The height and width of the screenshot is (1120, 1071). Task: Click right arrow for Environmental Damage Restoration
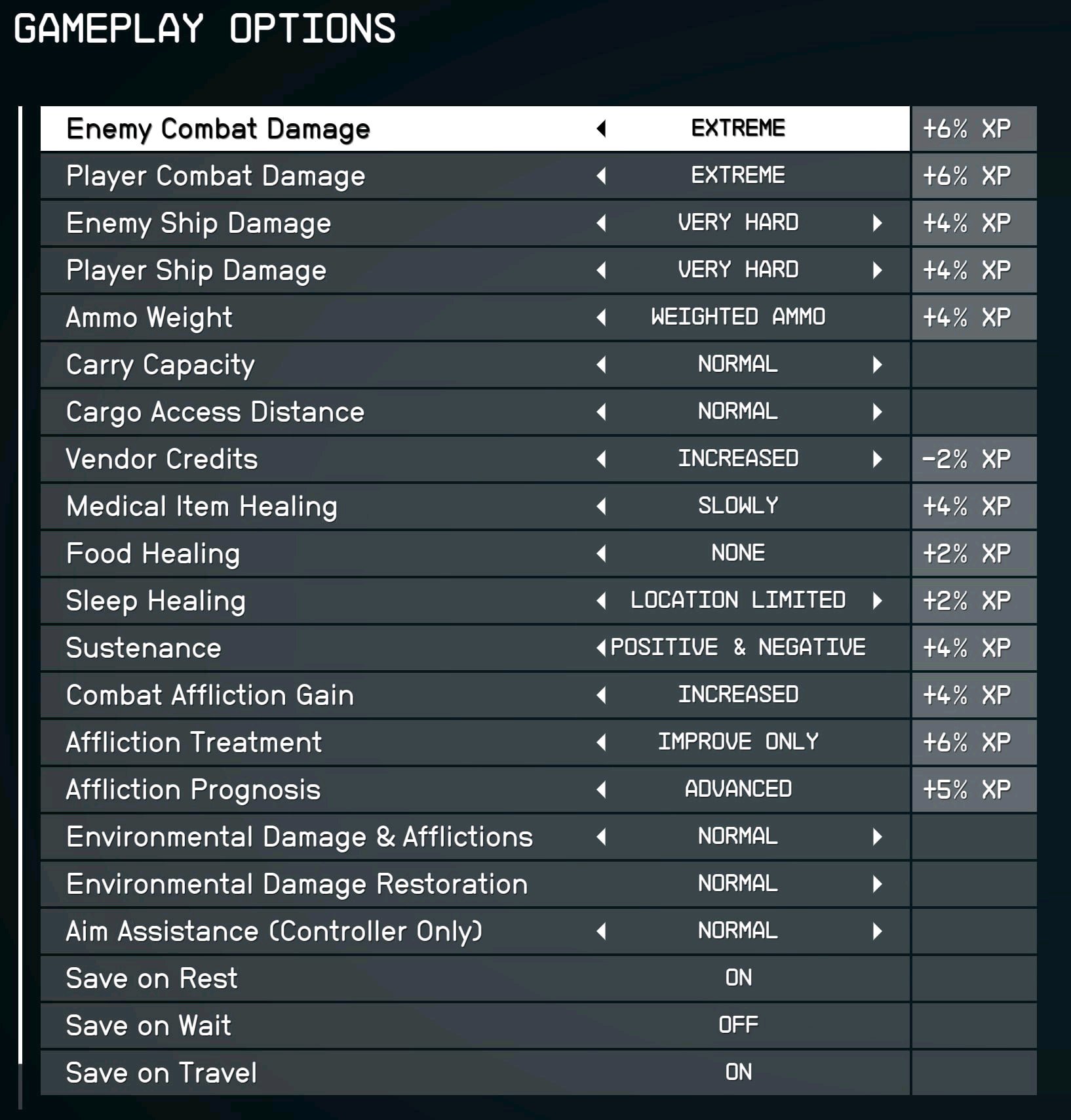pyautogui.click(x=877, y=884)
